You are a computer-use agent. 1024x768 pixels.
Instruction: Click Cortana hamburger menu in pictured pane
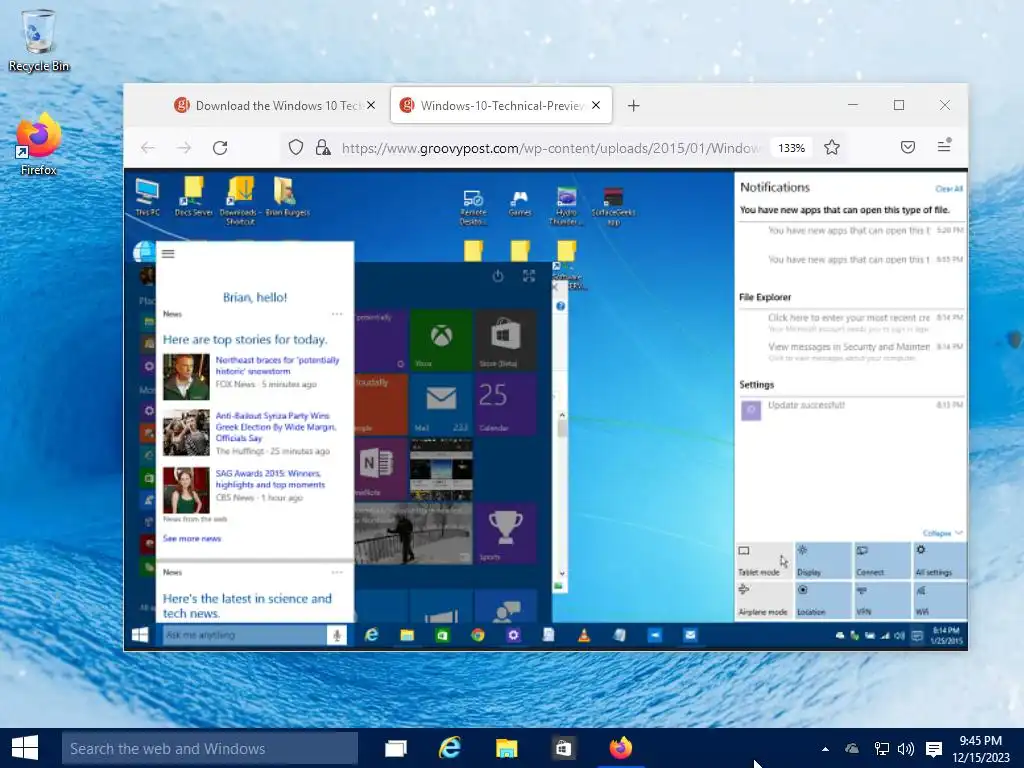pyautogui.click(x=168, y=253)
